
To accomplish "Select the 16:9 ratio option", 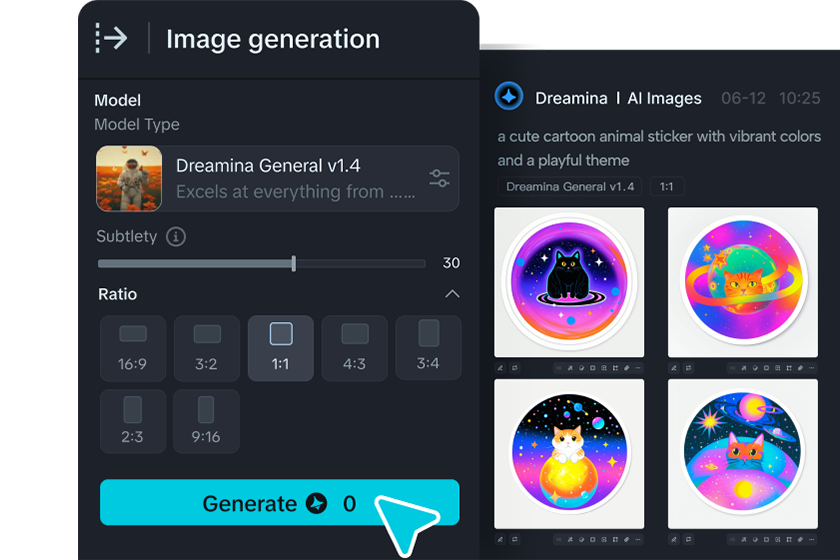I will point(133,348).
